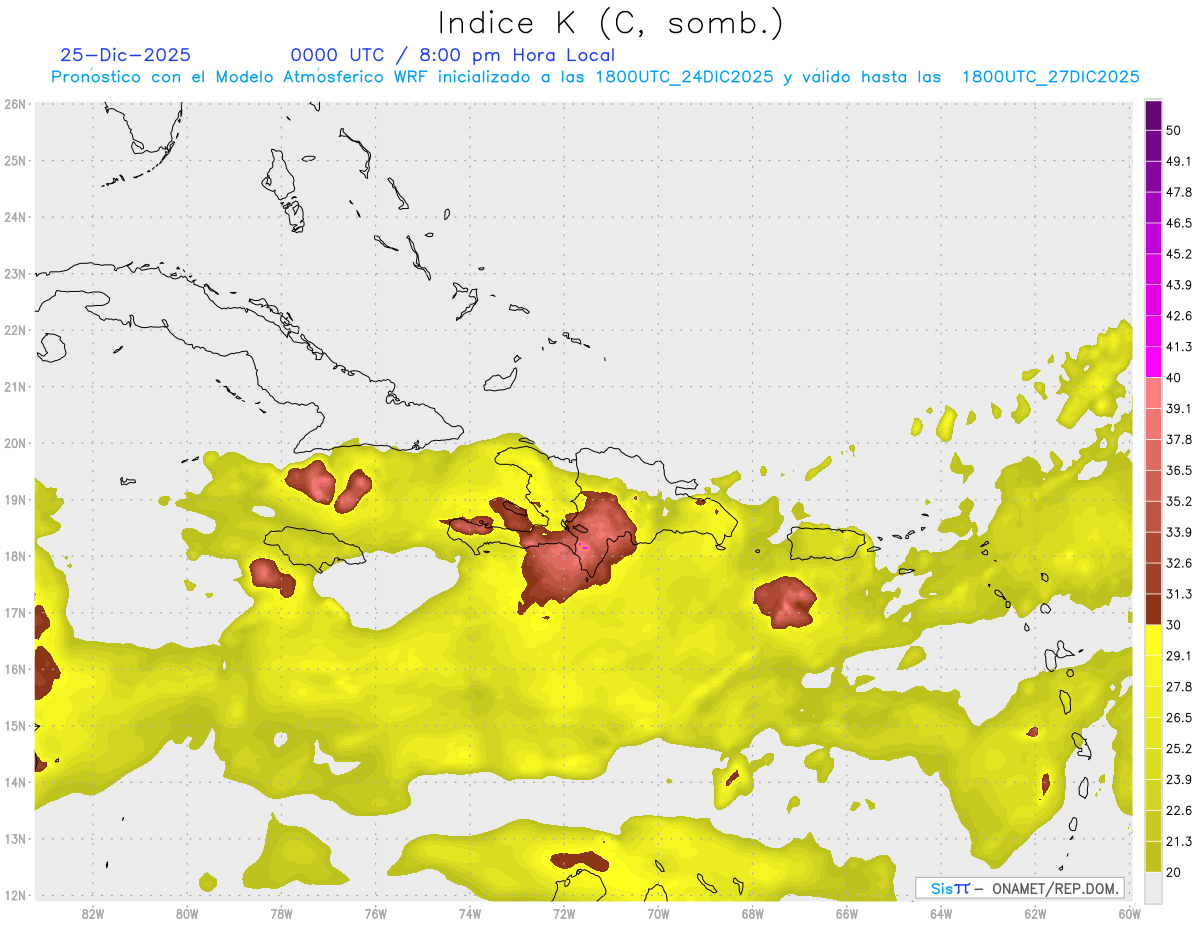Click the colorbar value '23.9'
This screenshot has height=927, width=1200.
1179,780
